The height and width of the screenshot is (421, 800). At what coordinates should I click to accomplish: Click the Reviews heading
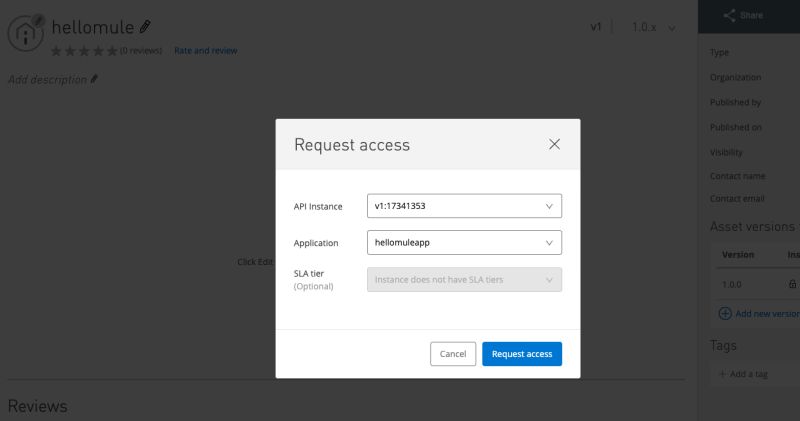coord(38,406)
